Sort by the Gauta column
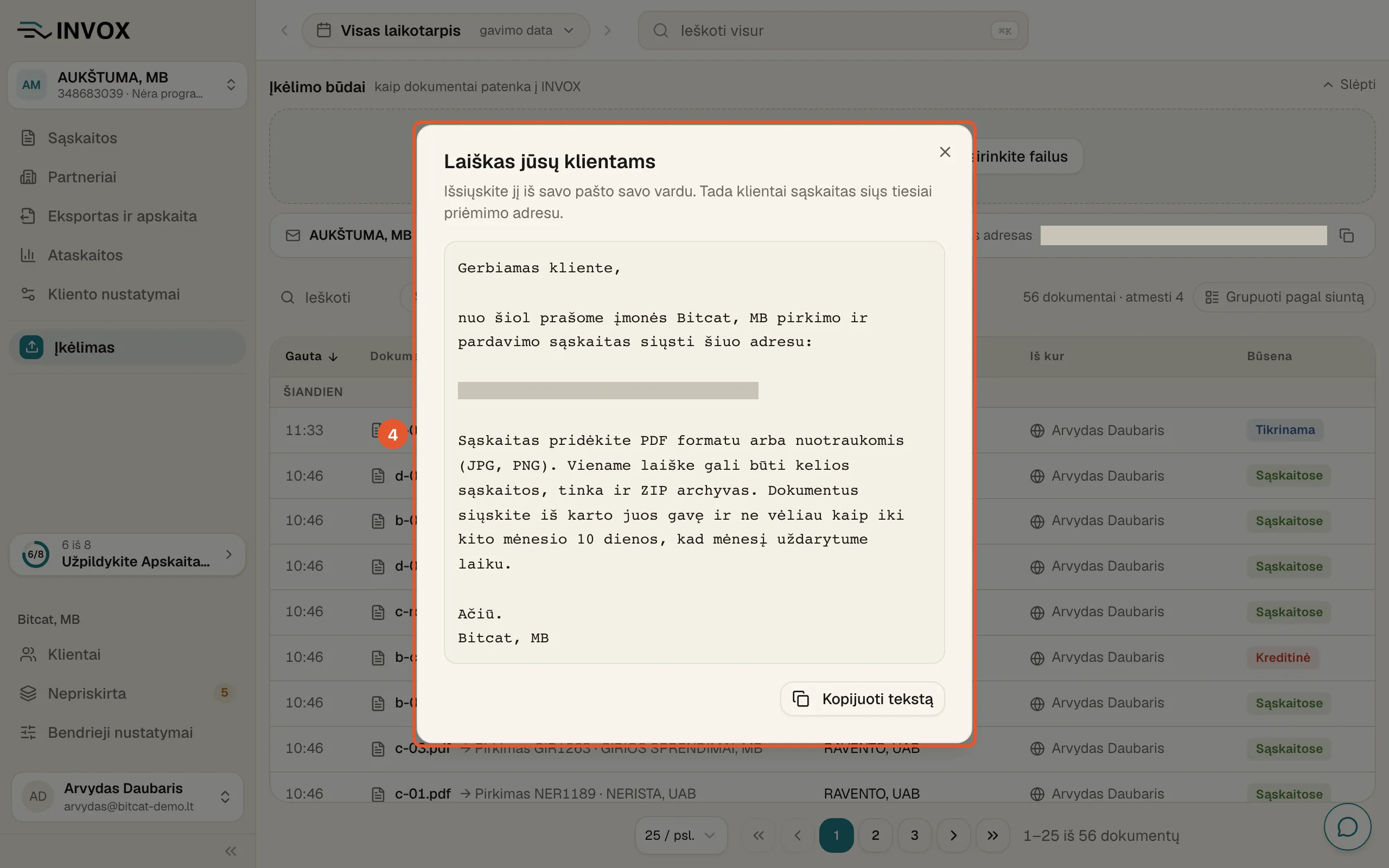 click(x=311, y=356)
